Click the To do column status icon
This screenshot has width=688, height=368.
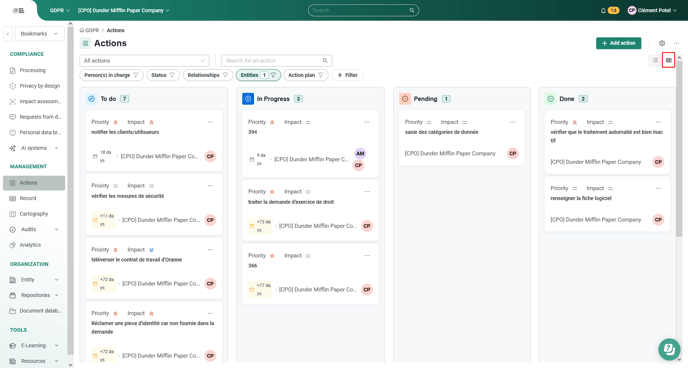91,99
